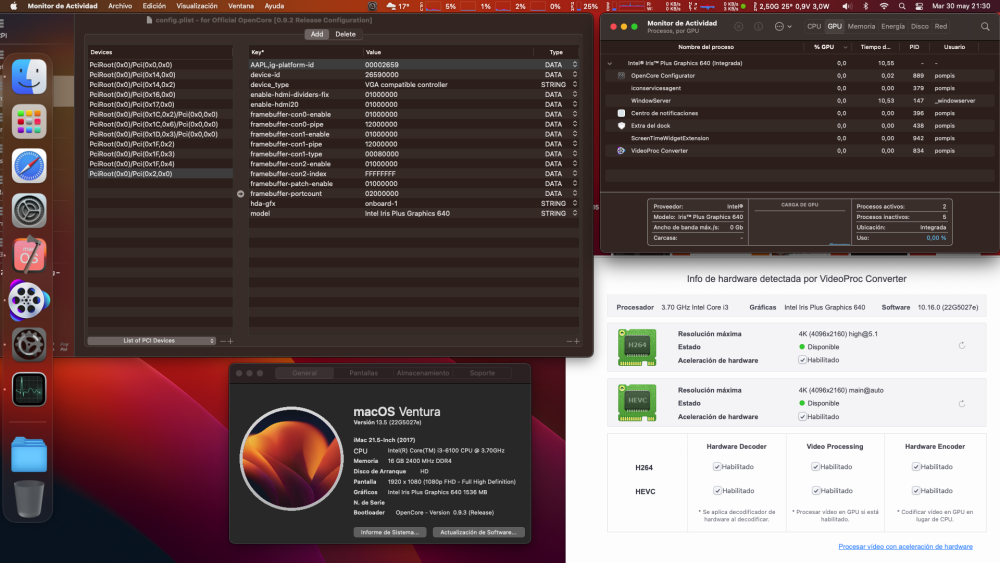Viewport: 1000px width, 563px height.
Task: Toggle H264 Hardware Encoder Habilitado checkbox
Action: coord(916,467)
